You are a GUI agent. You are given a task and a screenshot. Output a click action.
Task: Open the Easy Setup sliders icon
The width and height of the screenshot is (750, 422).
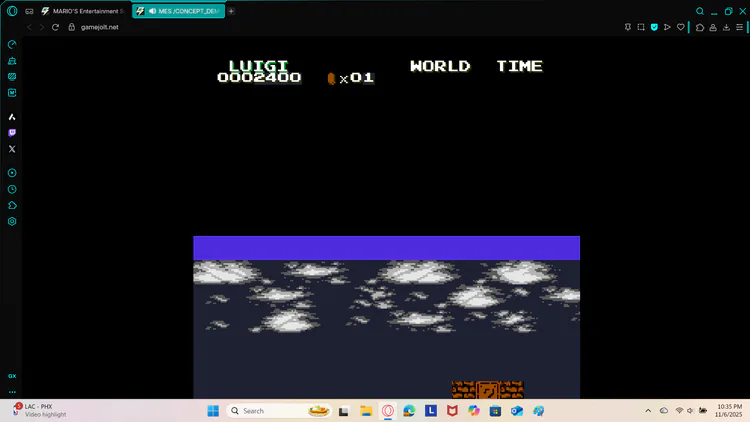[739, 27]
